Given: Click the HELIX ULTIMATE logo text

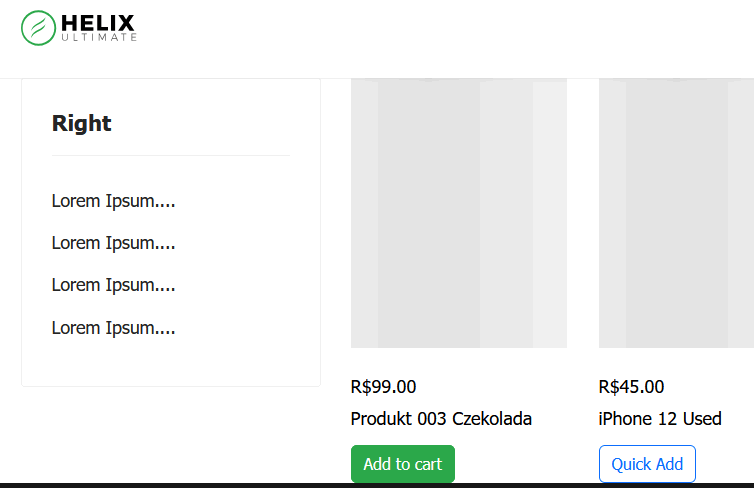Looking at the screenshot, I should (x=97, y=27).
